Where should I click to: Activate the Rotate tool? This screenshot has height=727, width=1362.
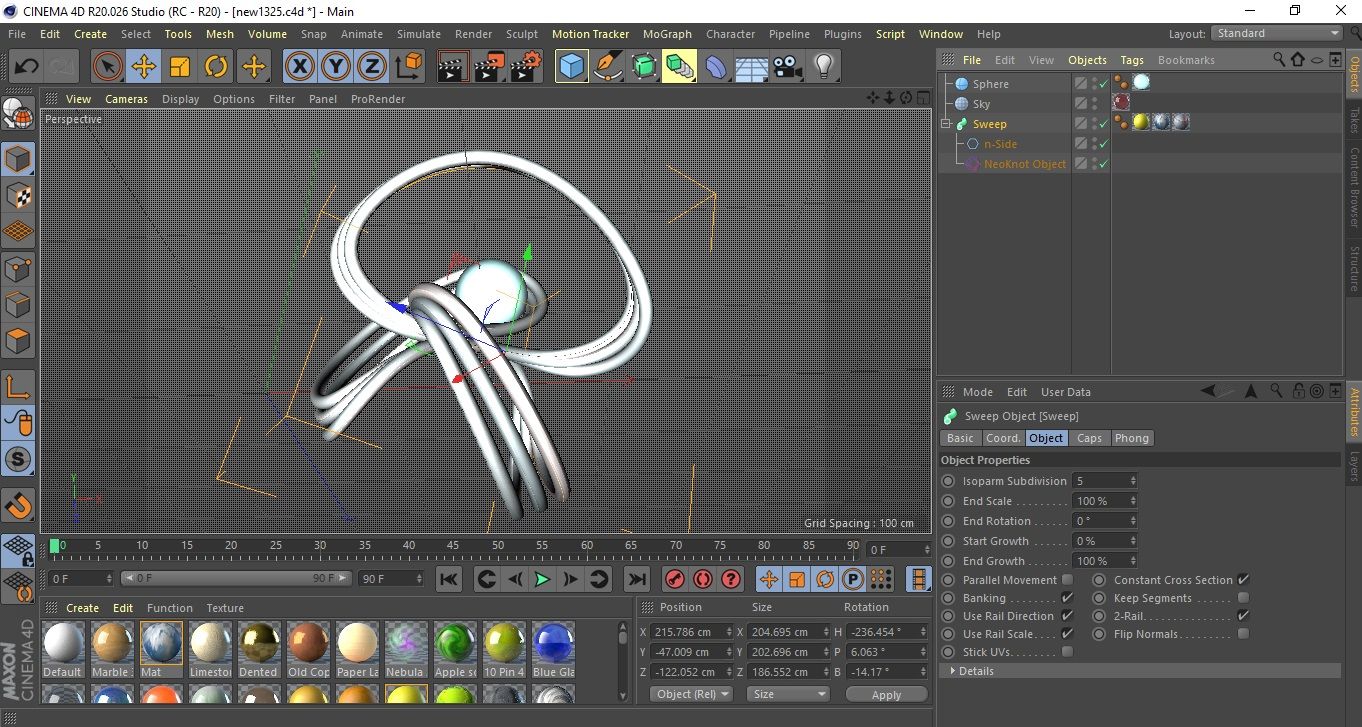[x=216, y=67]
